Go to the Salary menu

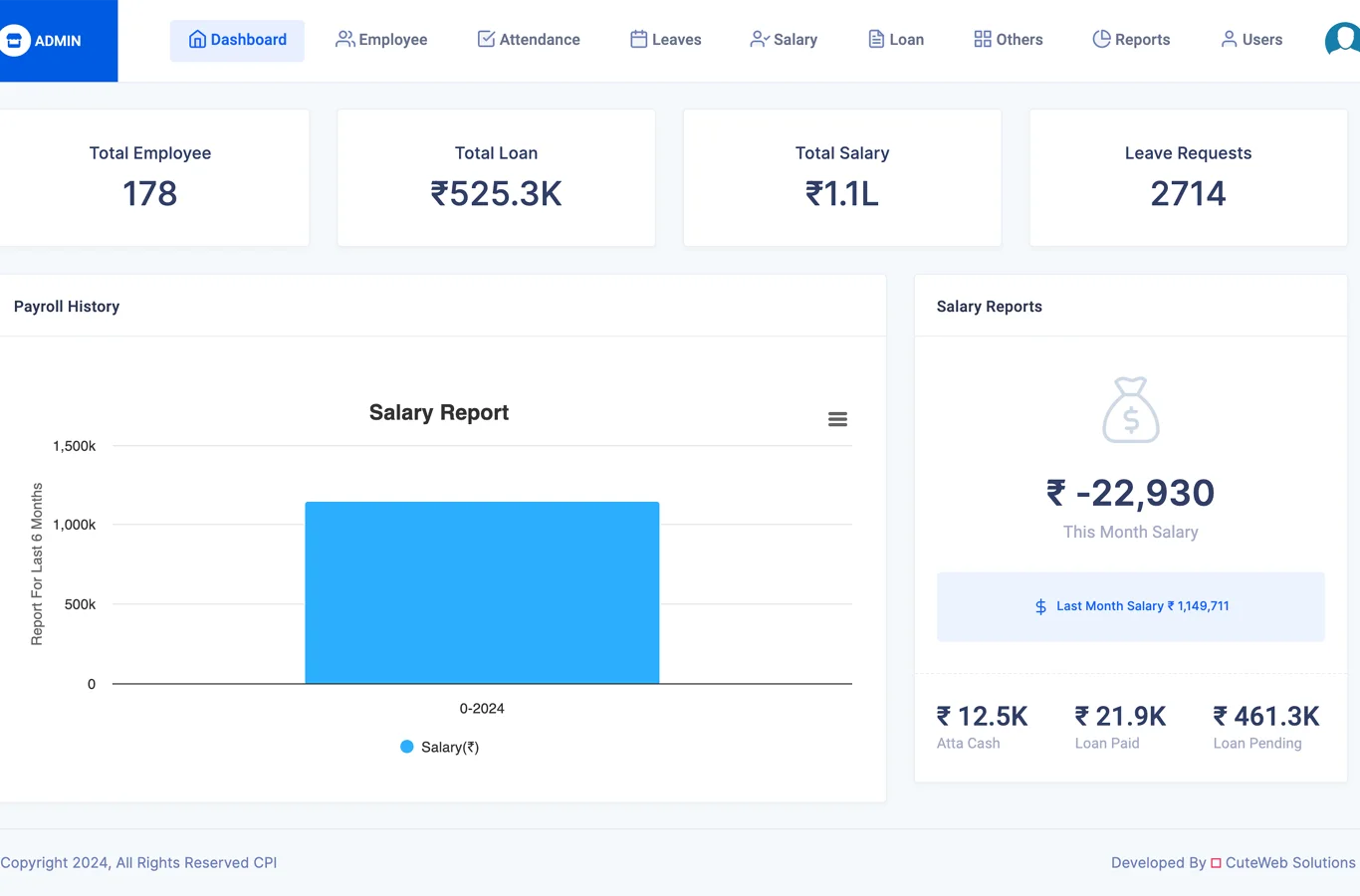pyautogui.click(x=784, y=40)
